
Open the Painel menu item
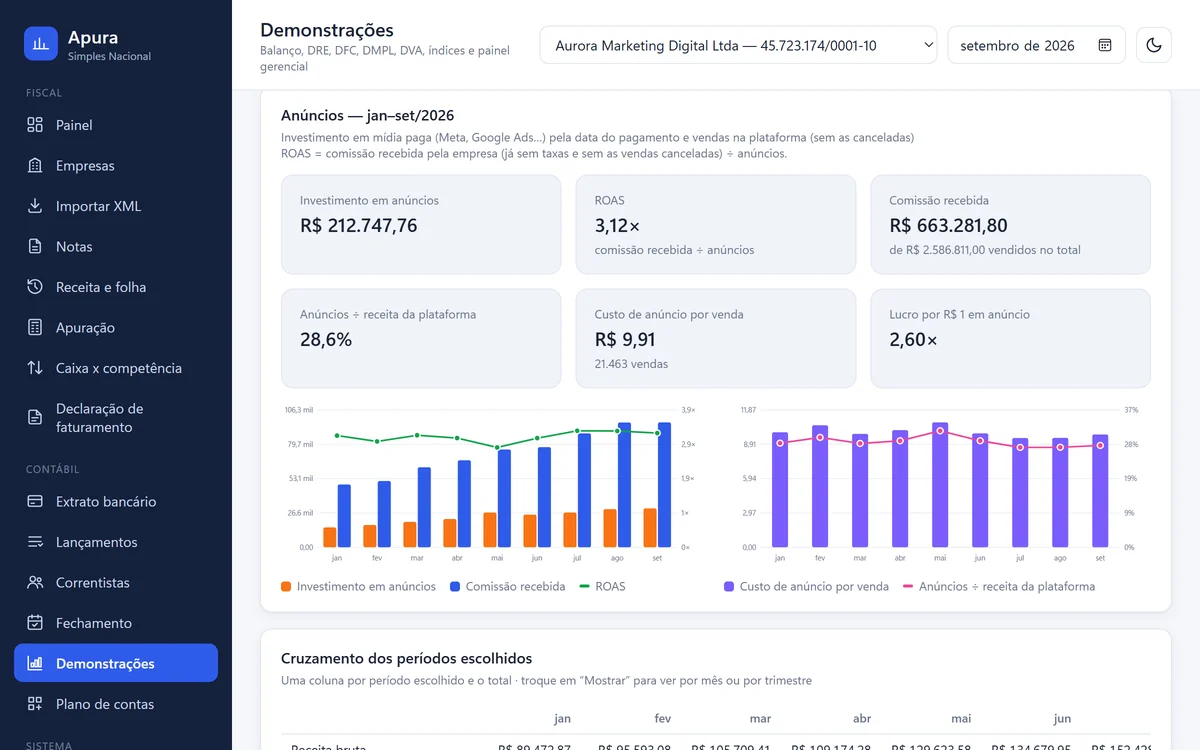pos(116,125)
